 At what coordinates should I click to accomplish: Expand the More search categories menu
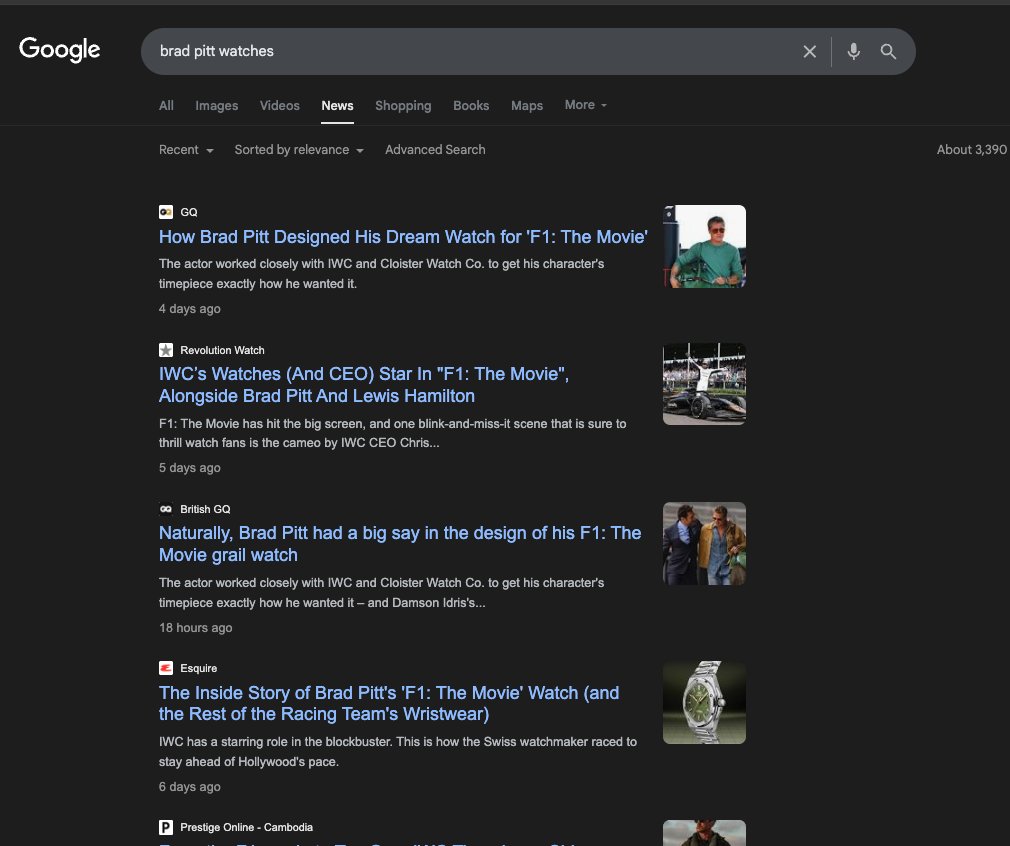584,104
